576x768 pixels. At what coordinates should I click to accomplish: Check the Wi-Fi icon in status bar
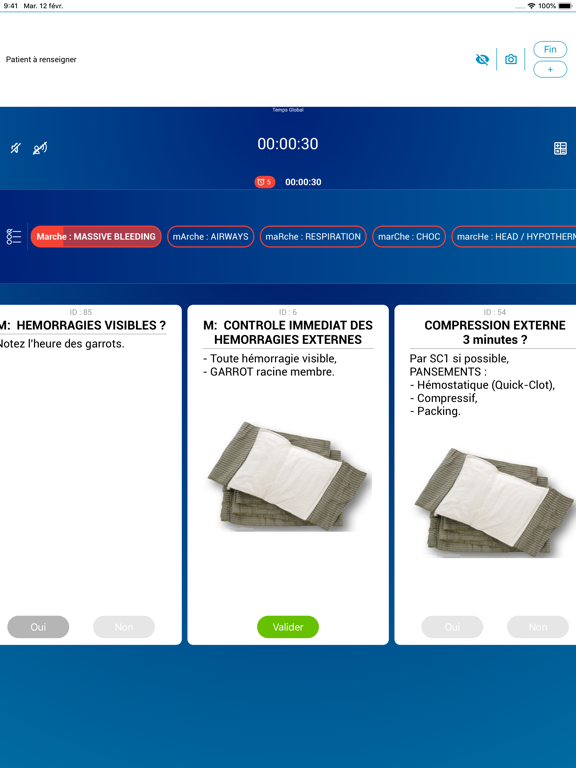pos(531,6)
